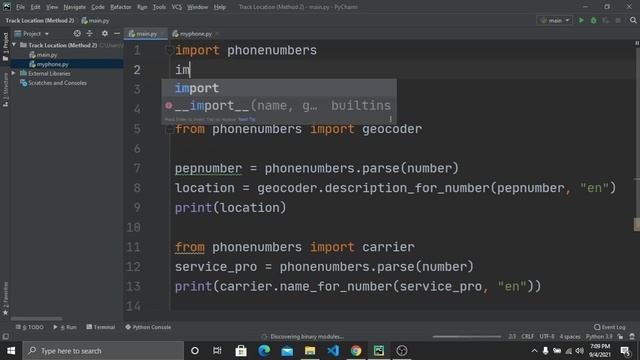Open Mail app from the taskbar
The height and width of the screenshot is (360, 640).
[287, 351]
